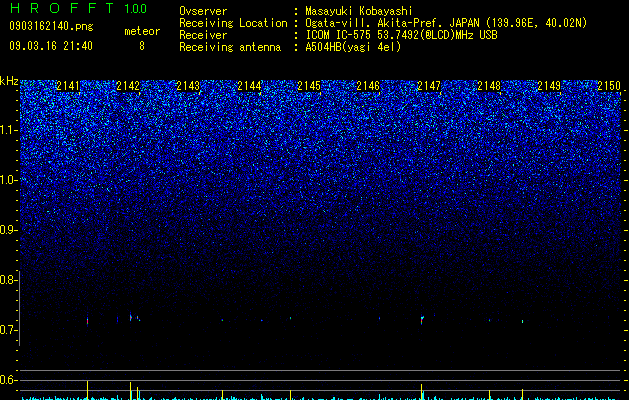Click the 1.0 kHz frequency axis label
629x400 pixels.
tap(8, 180)
